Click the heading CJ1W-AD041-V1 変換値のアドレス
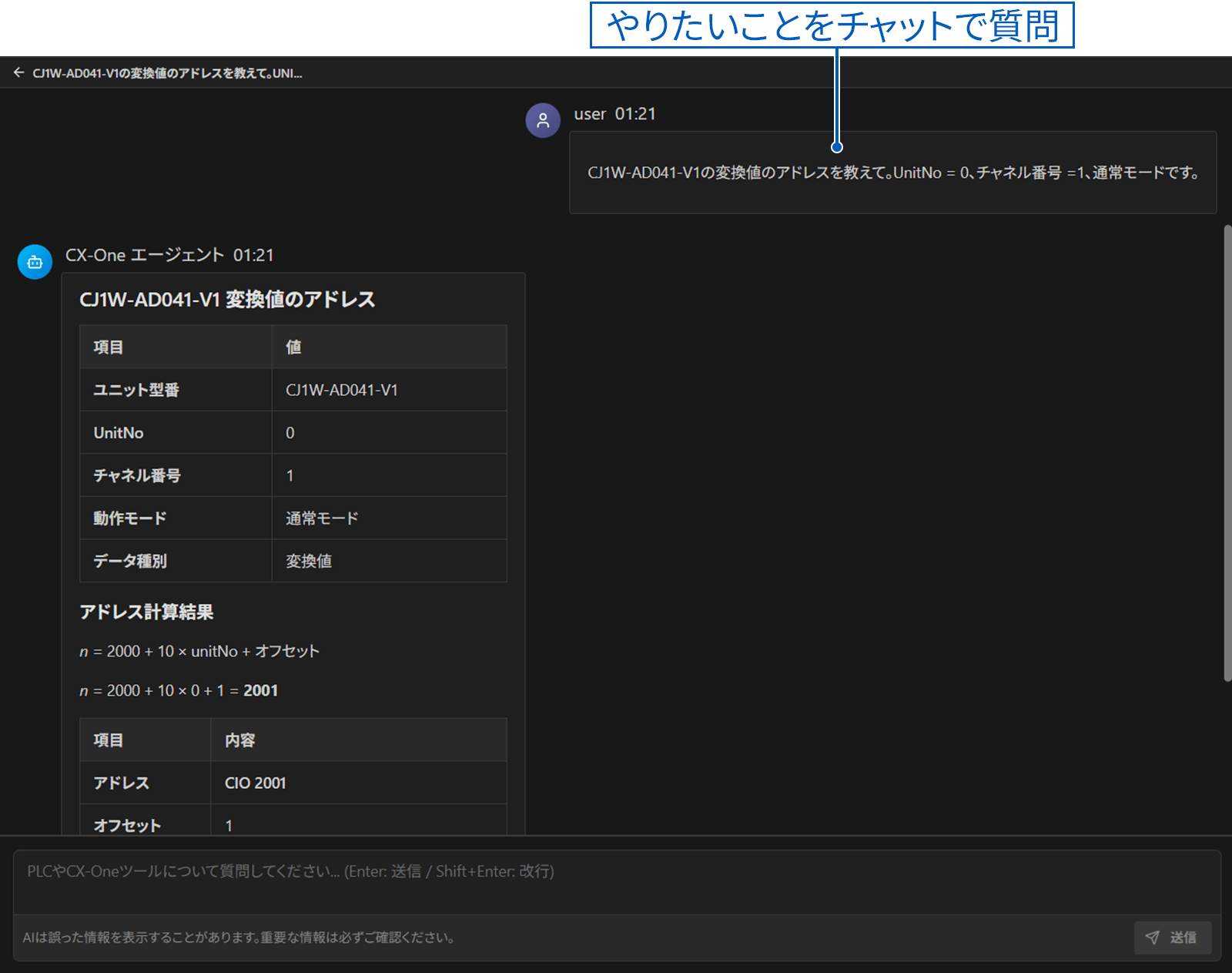This screenshot has height=973, width=1232. pyautogui.click(x=227, y=300)
